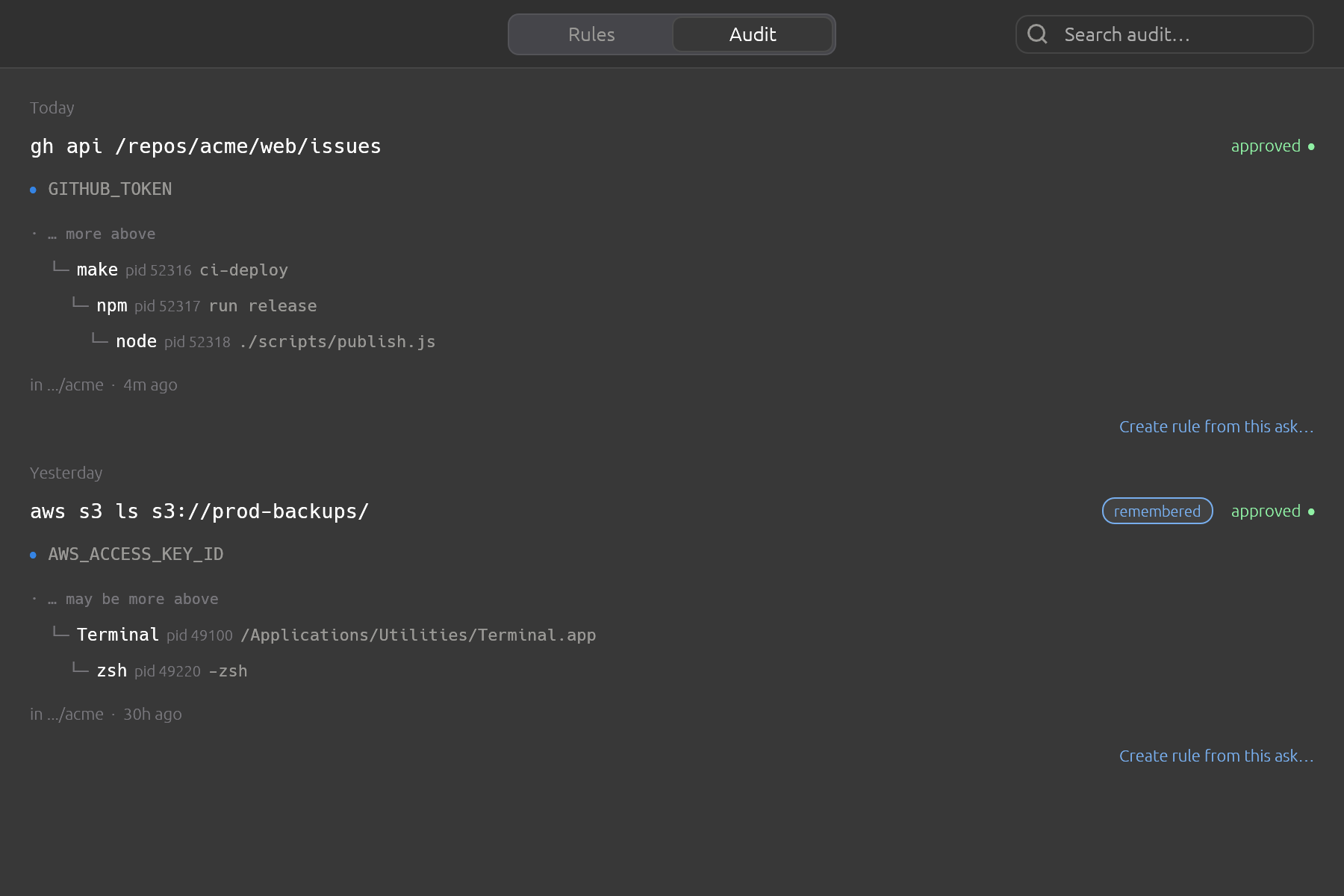Create rule from the gh api ask

click(x=1216, y=426)
